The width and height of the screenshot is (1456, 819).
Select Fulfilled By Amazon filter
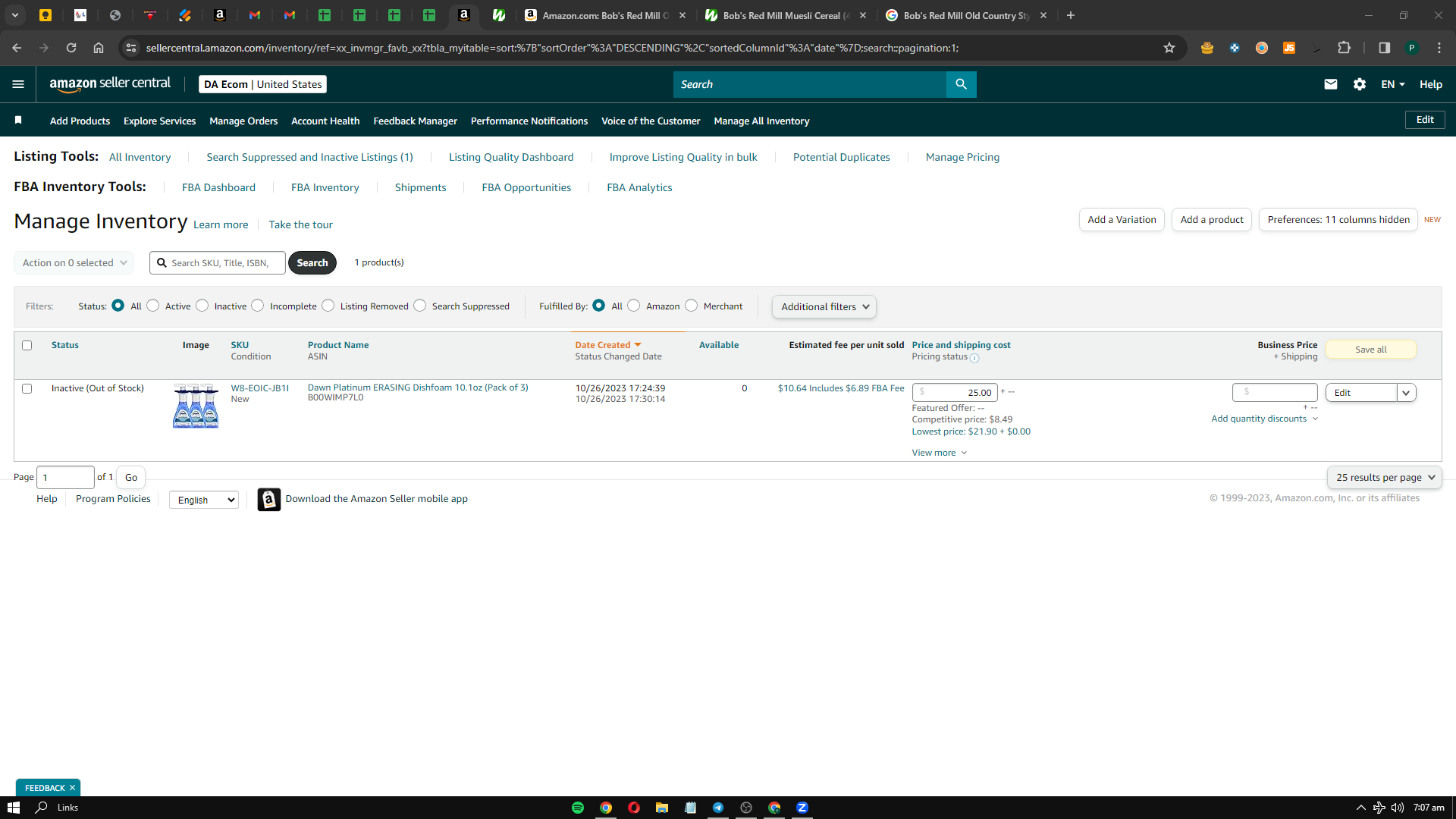coord(634,306)
